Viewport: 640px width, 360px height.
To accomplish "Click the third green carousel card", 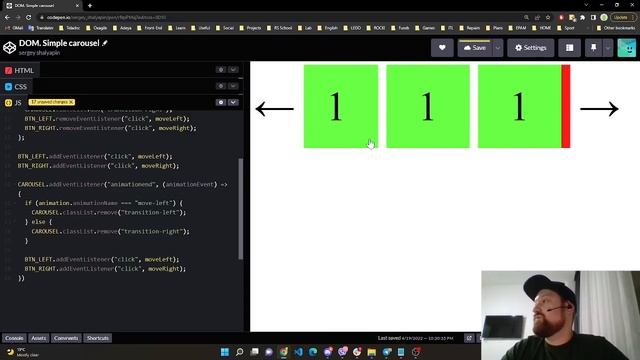I will [x=520, y=106].
